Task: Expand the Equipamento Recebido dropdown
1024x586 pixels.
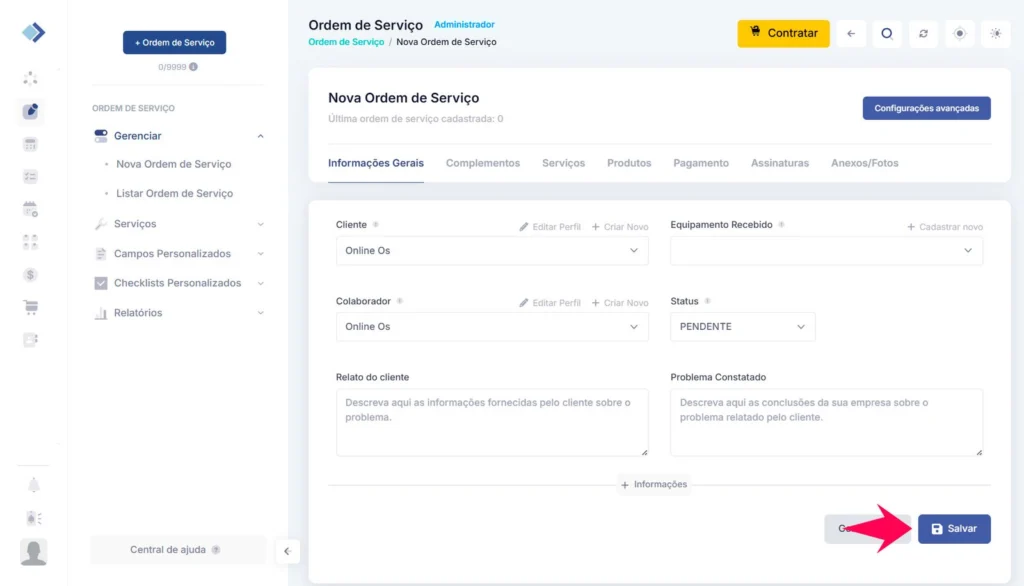Action: [x=826, y=251]
